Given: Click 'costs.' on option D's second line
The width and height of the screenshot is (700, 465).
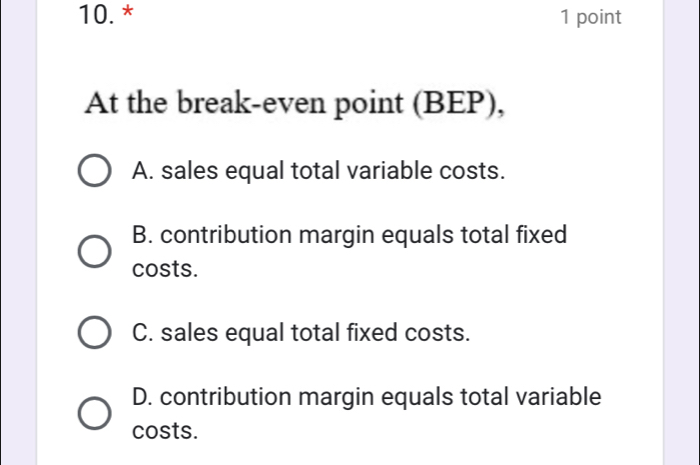Looking at the screenshot, I should 164,431.
